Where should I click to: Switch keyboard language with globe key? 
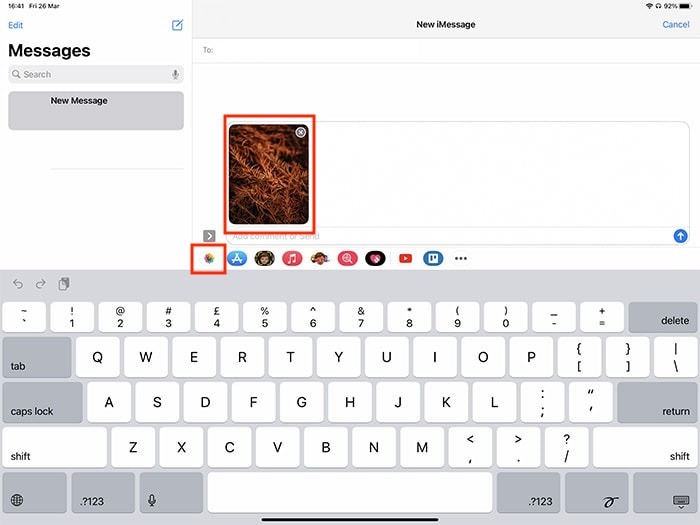click(x=35, y=493)
